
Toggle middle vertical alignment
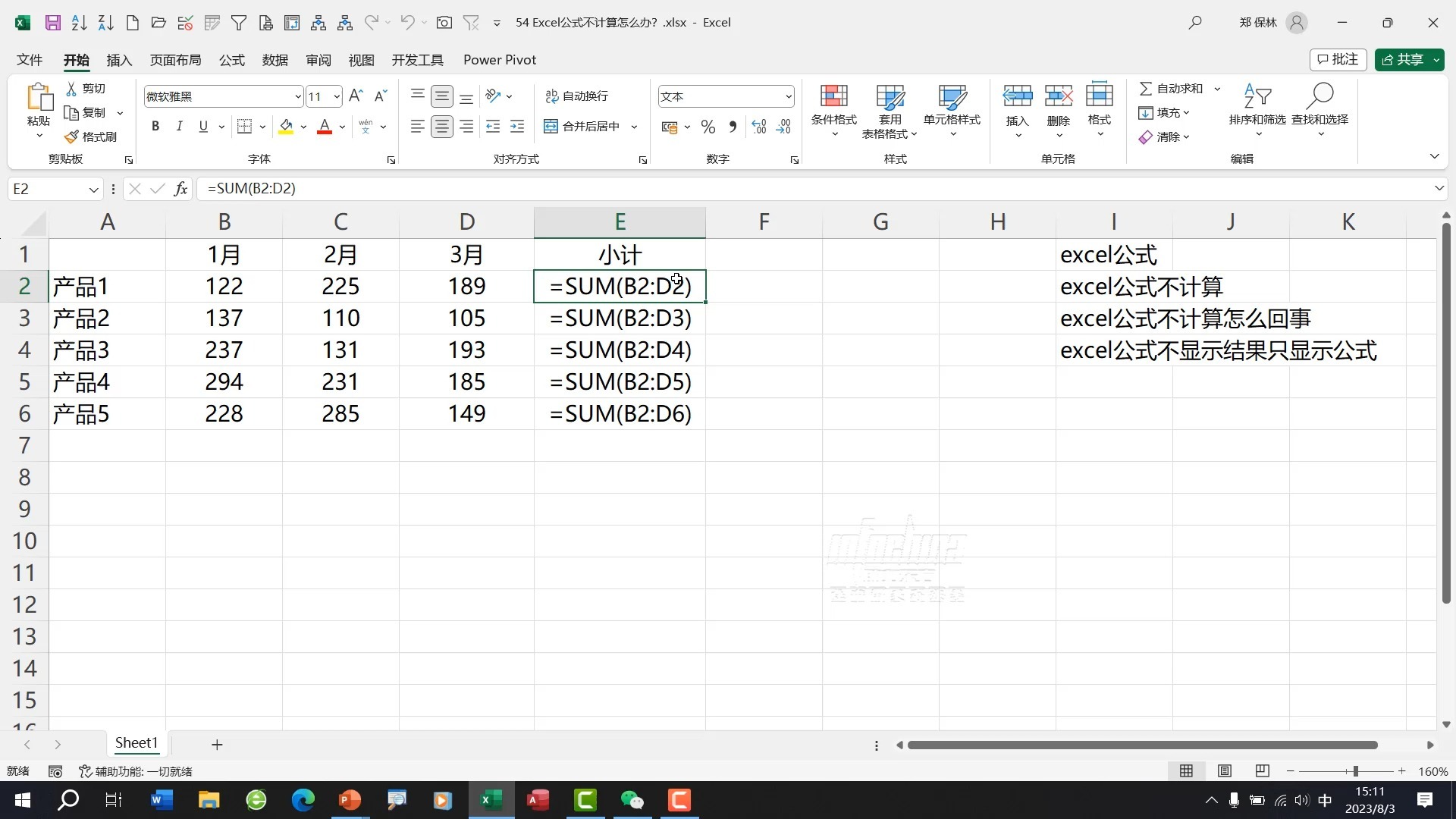(x=442, y=96)
